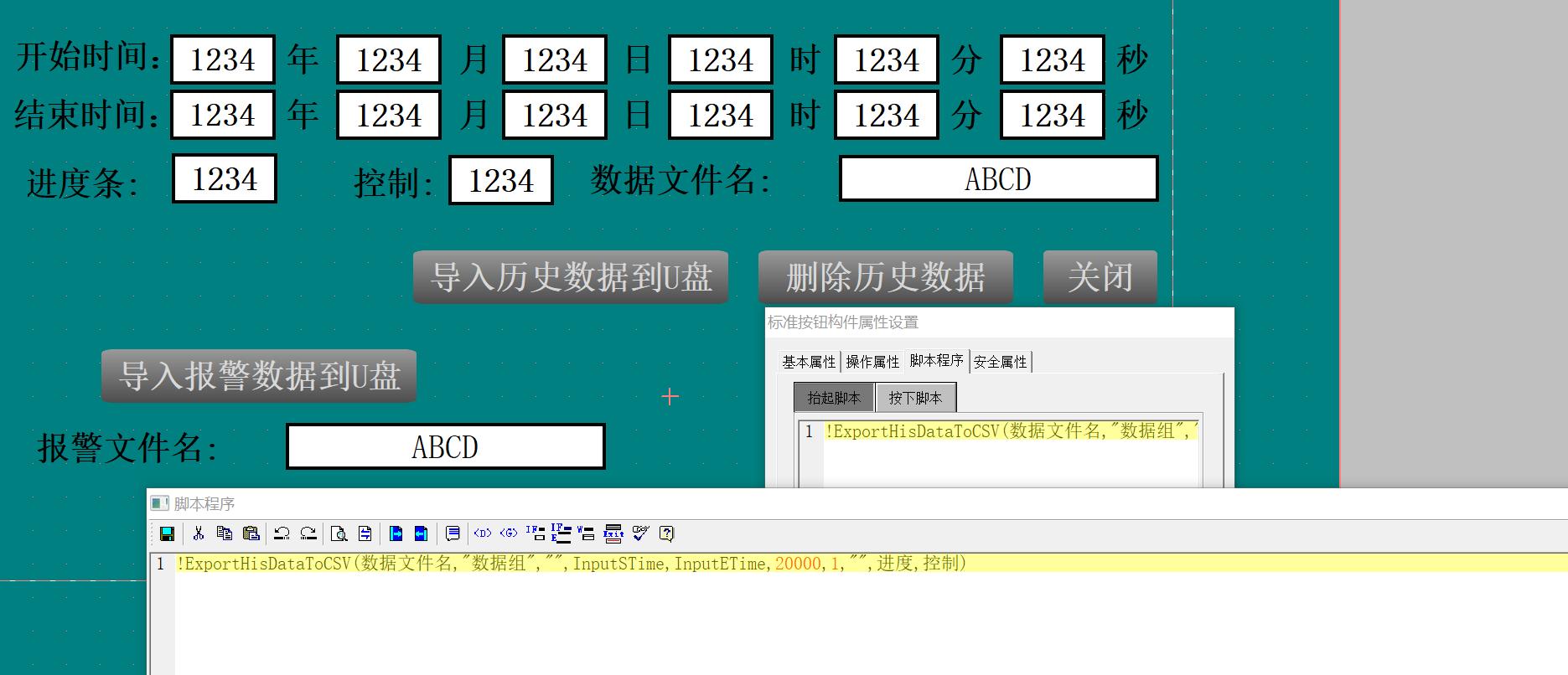Check script syntax with checkmark icon
The height and width of the screenshot is (675, 1568).
[641, 533]
